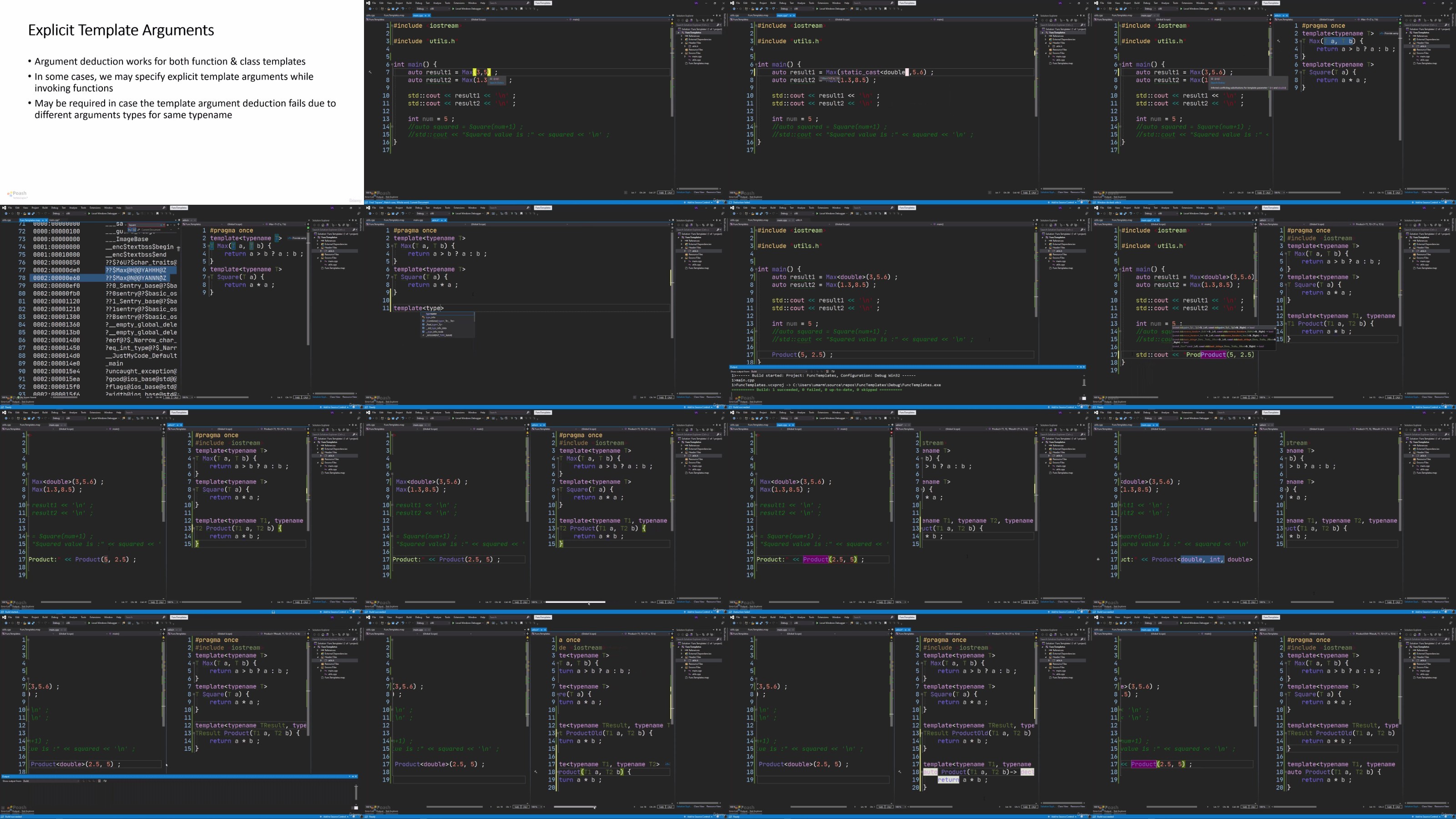Click Solution Explorer Home icon in FuncTemplates.map frame
This screenshot has height=819, width=1456.
(x=324, y=226)
